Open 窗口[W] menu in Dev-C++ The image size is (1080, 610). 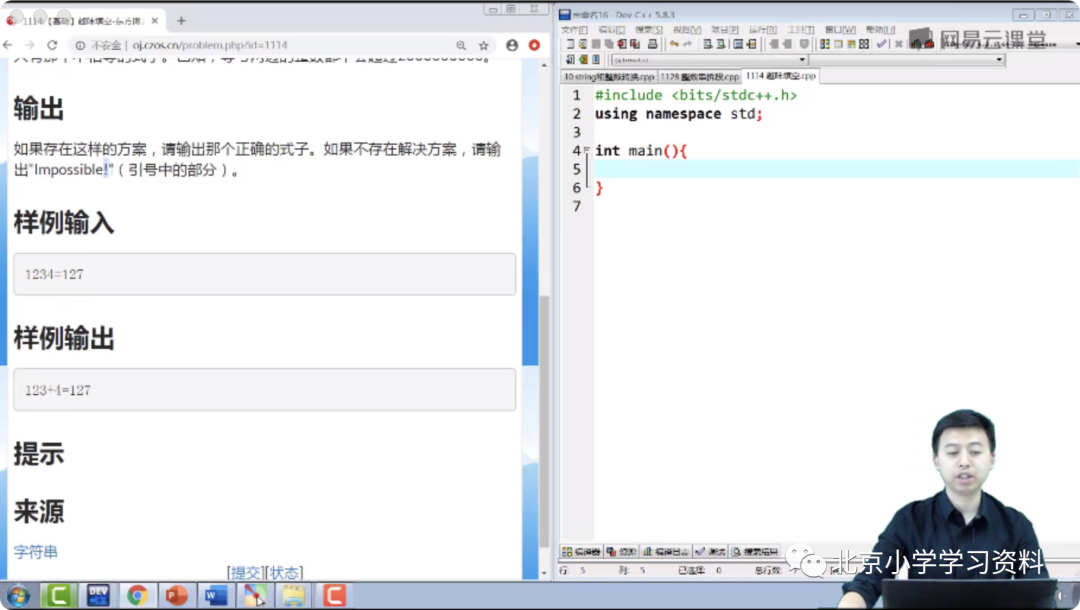(x=840, y=30)
